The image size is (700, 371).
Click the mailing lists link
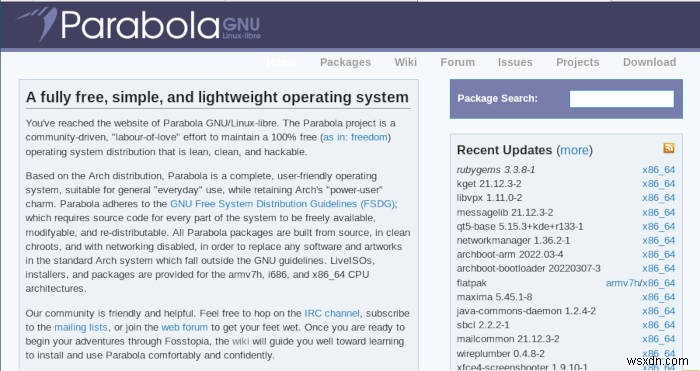point(81,327)
